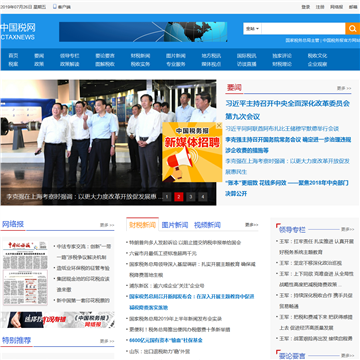This screenshot has width=360, height=360.
Task: Show carousel slide 4
Action: pyautogui.click(x=203, y=197)
